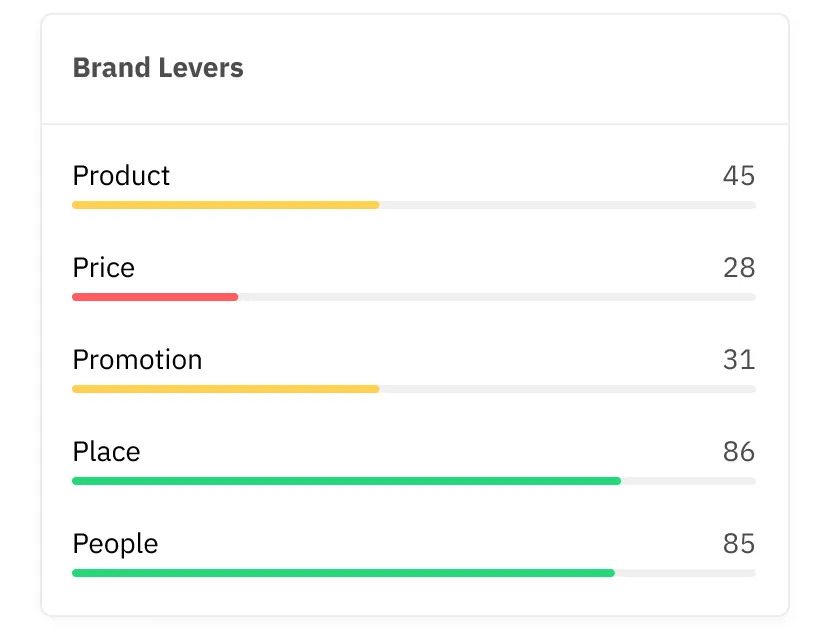Viewport: 822px width, 640px height.
Task: Click the yellow Promotion progress bar
Action: click(x=225, y=389)
